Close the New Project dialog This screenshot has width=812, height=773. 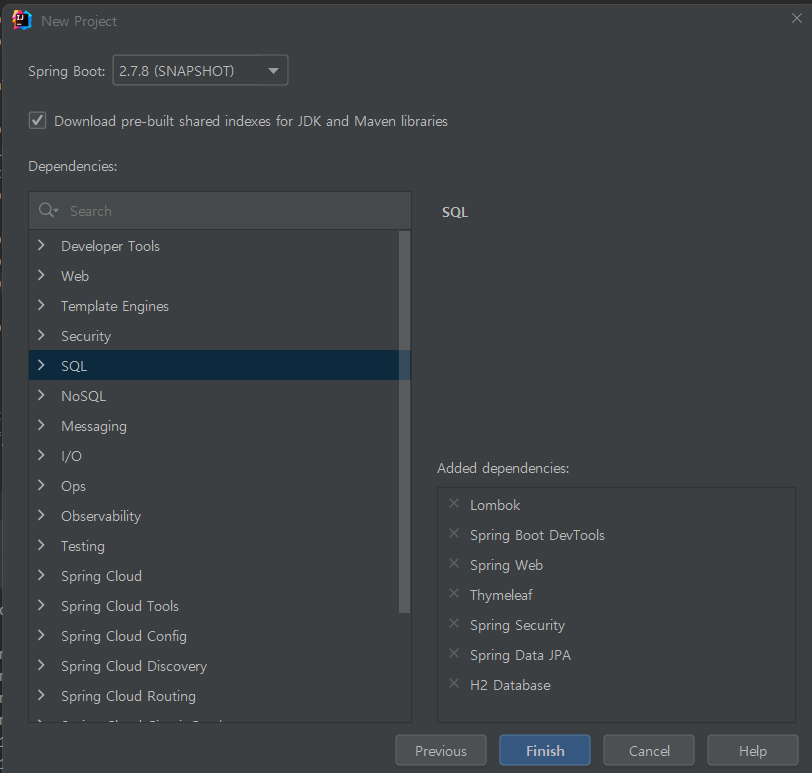(x=796, y=18)
